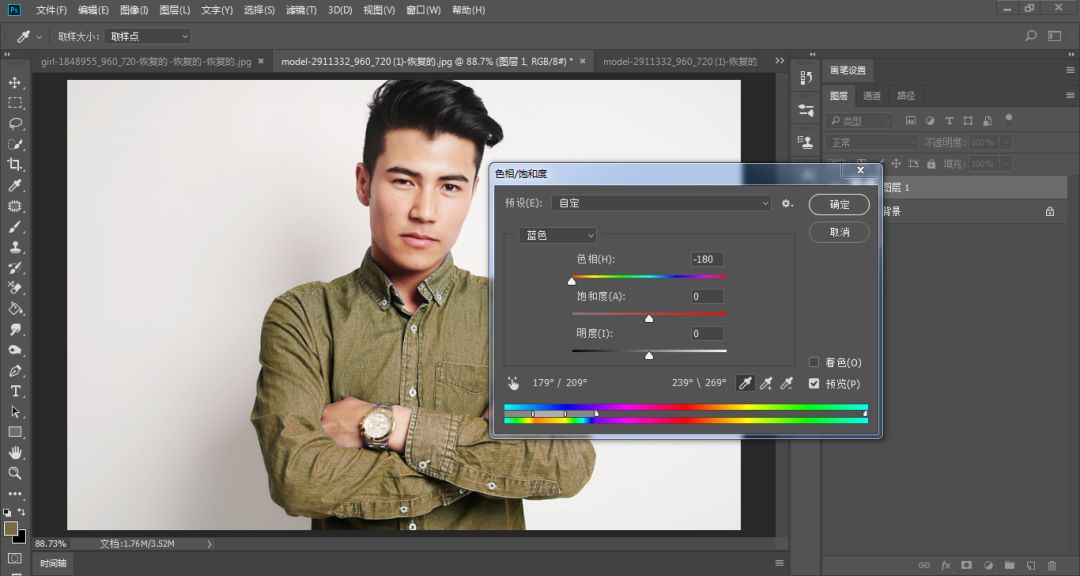1080x576 pixels.
Task: Select the Crop tool
Action: [15, 165]
